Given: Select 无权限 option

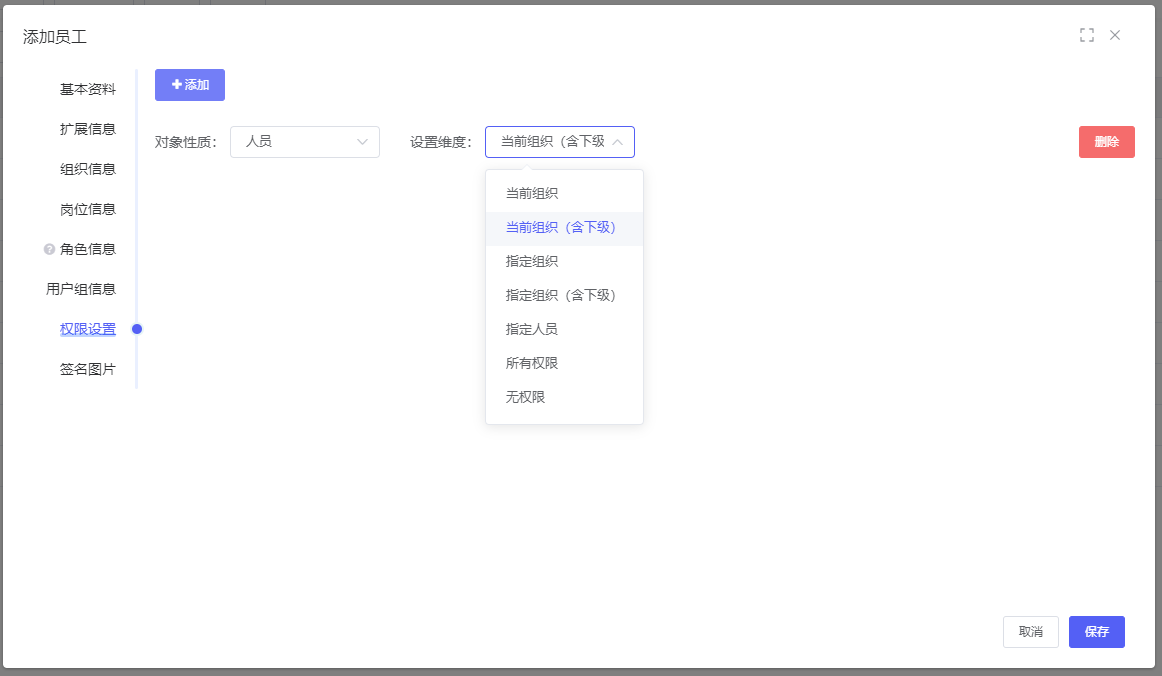Looking at the screenshot, I should [526, 398].
